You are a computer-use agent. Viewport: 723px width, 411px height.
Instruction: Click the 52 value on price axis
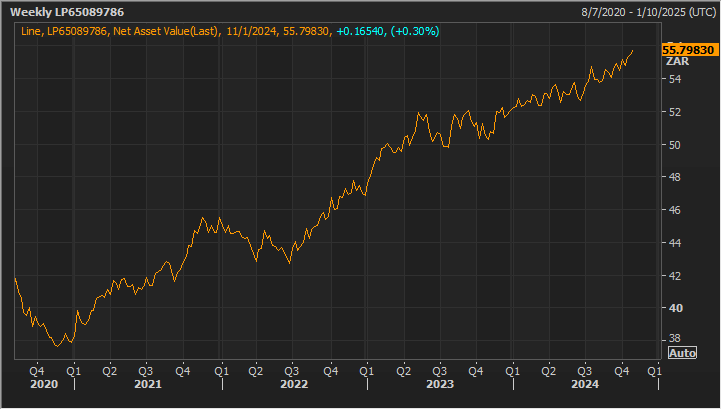pos(676,113)
